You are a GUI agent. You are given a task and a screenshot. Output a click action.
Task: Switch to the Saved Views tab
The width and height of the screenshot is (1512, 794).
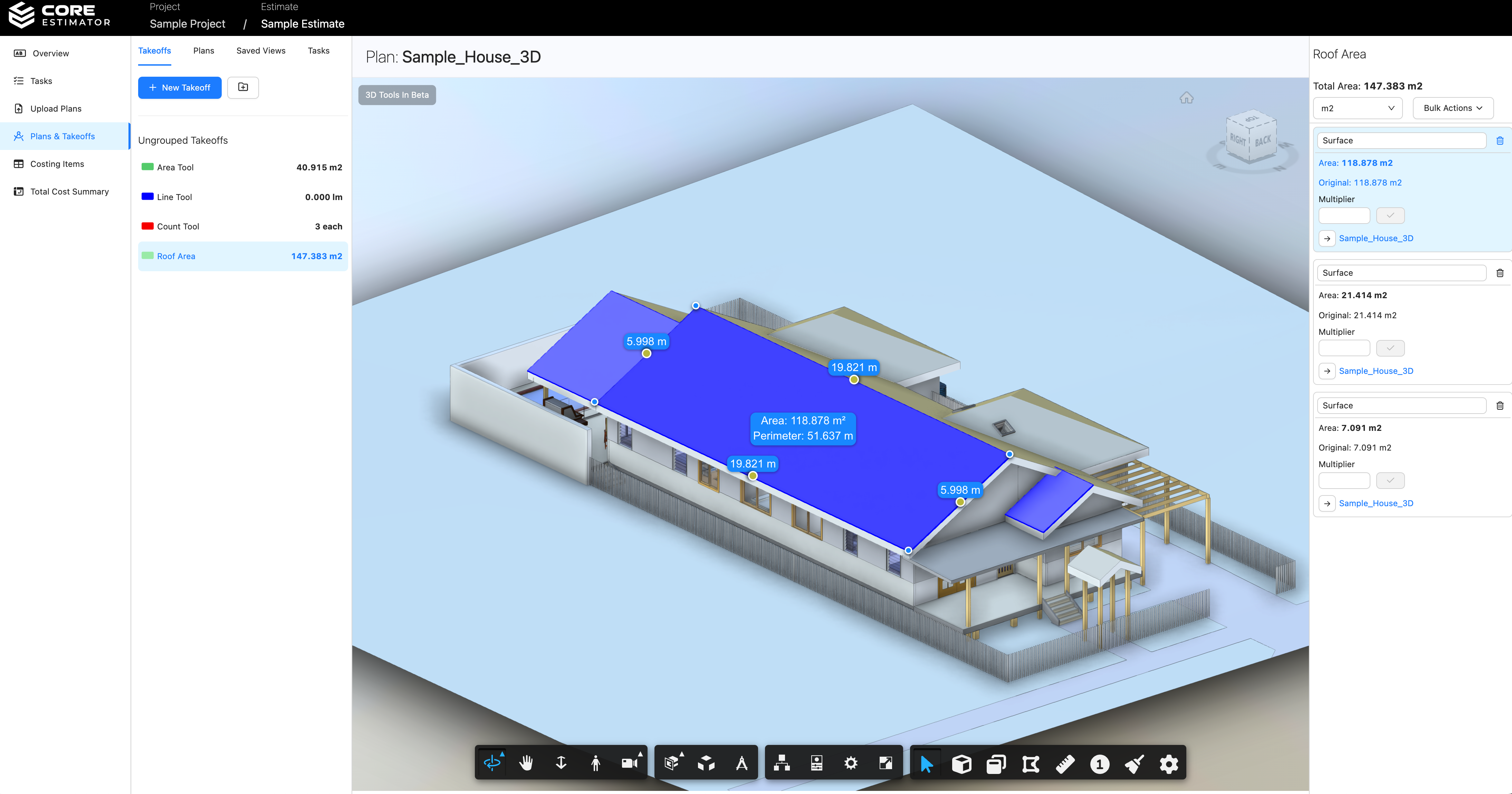coord(261,50)
